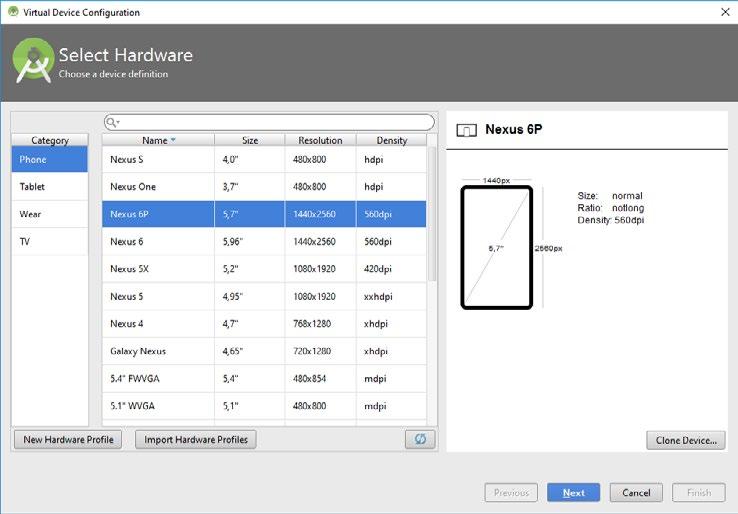Select the Tablet category

point(50,186)
